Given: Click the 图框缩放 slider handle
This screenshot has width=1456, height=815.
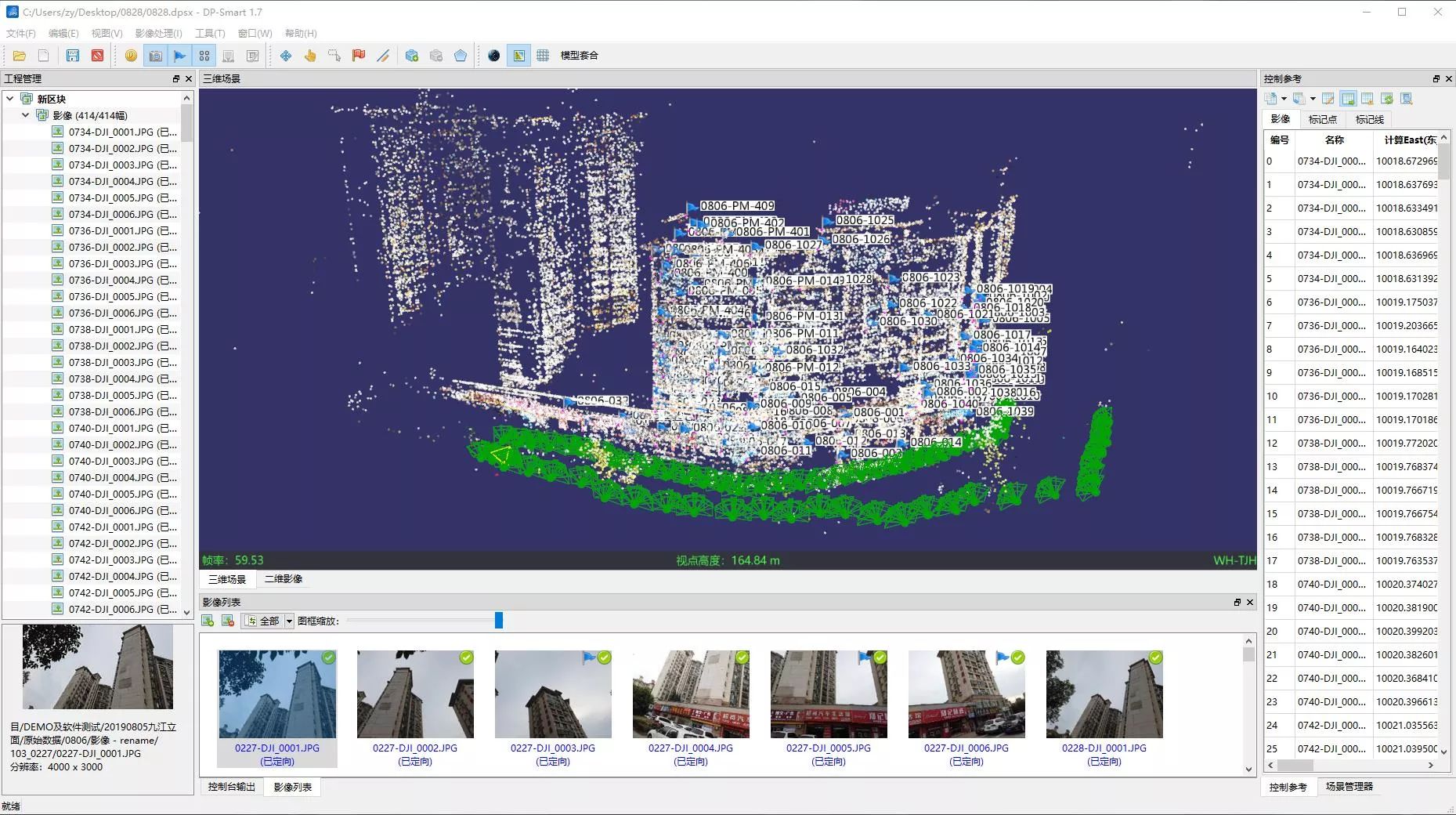Looking at the screenshot, I should pos(499,621).
